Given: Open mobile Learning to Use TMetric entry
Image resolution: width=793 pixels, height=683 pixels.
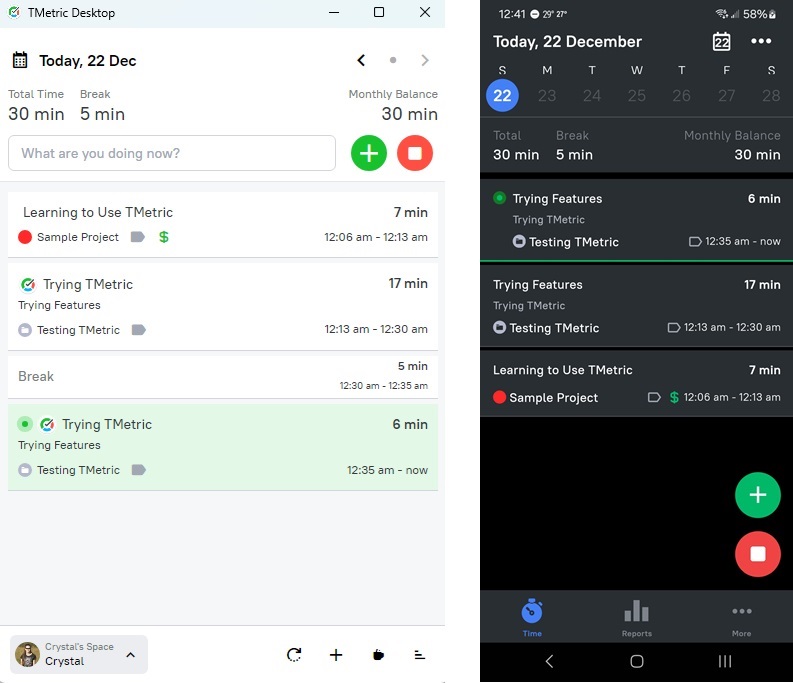Looking at the screenshot, I should (x=636, y=384).
